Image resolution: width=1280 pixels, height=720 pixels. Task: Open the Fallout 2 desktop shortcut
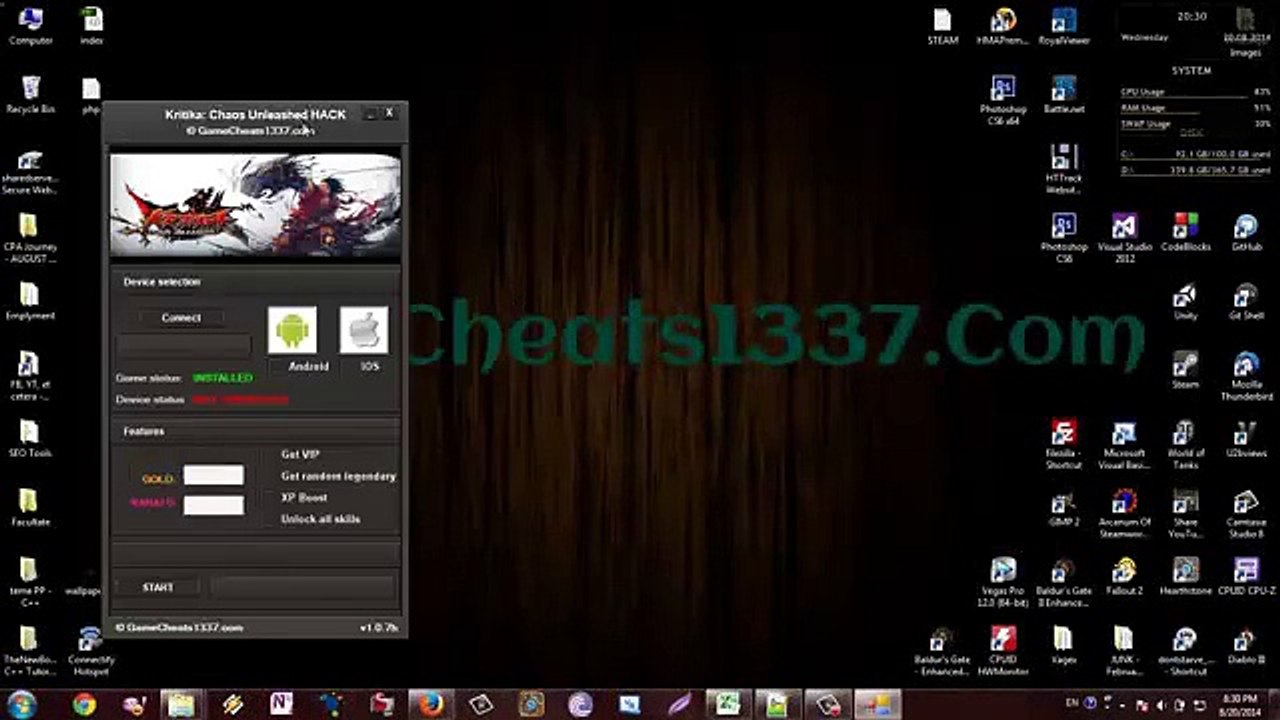coord(1124,576)
